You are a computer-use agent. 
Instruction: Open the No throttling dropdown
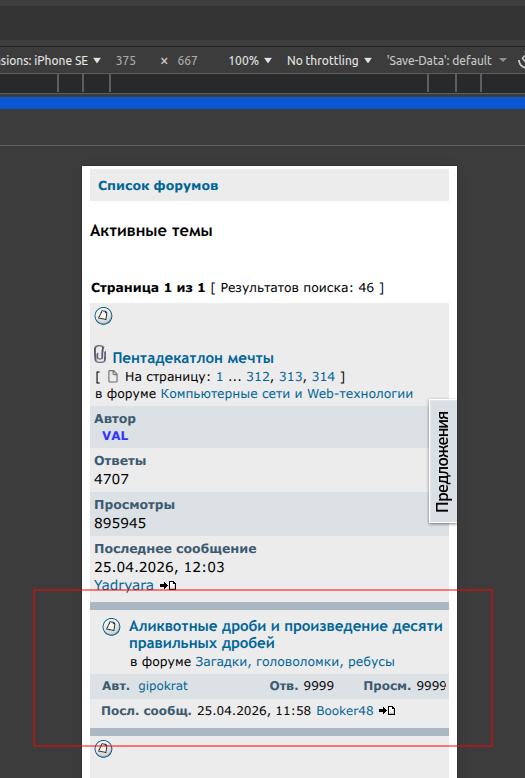point(329,61)
